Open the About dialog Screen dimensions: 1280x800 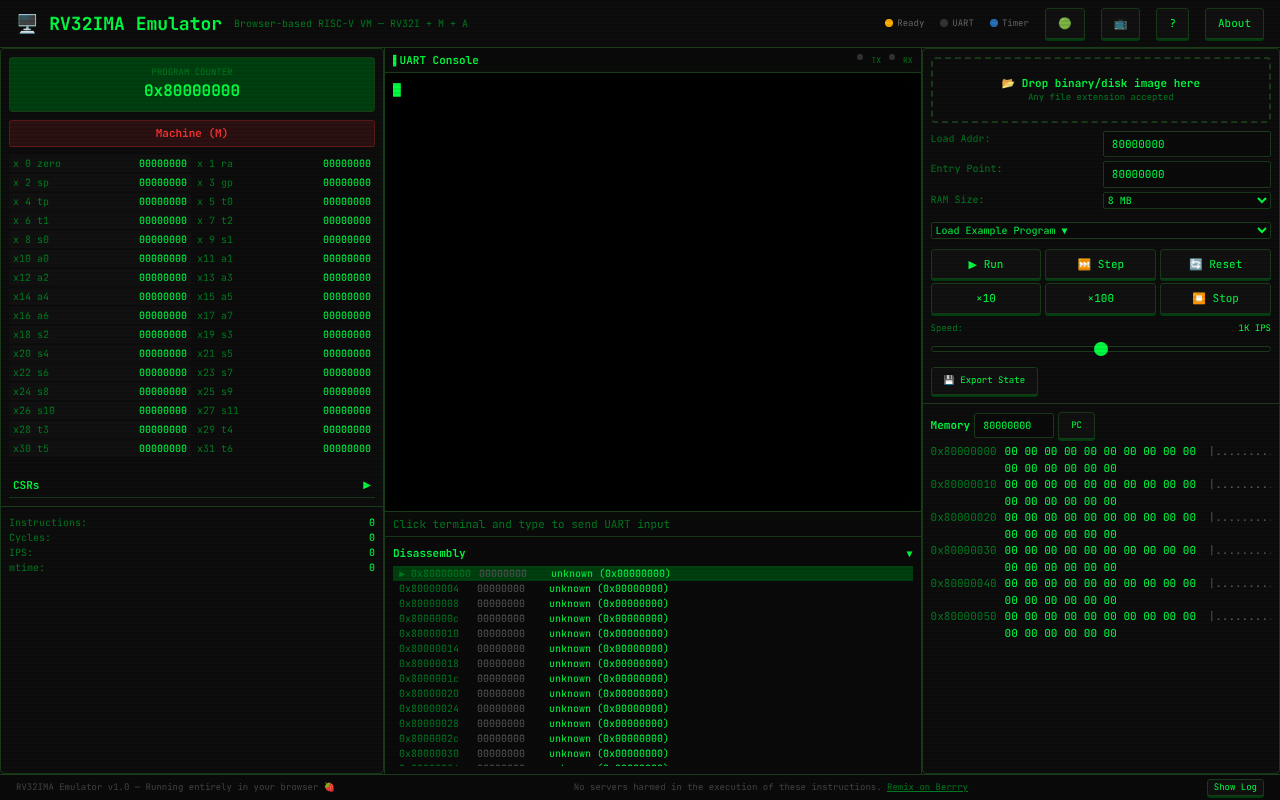[x=1234, y=24]
